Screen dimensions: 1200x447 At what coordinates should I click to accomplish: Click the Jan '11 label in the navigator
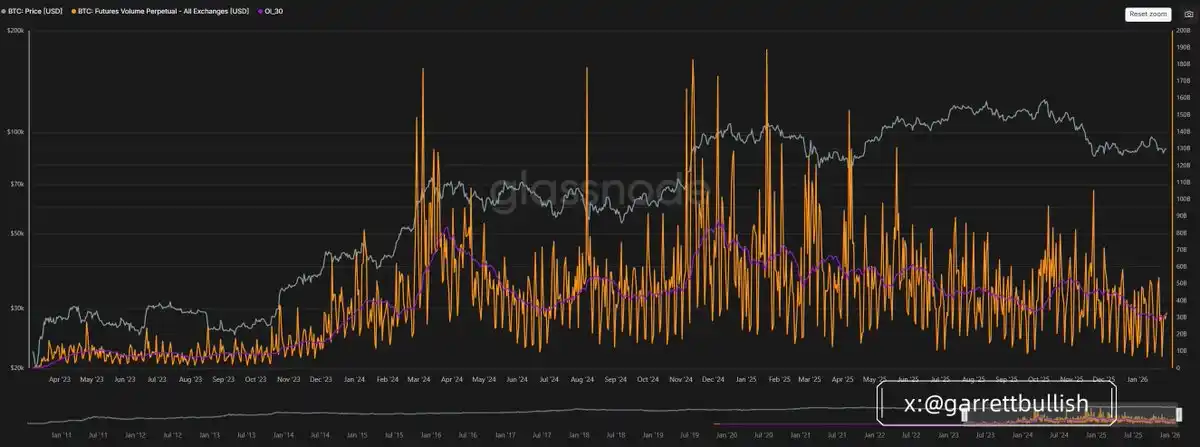point(60,436)
